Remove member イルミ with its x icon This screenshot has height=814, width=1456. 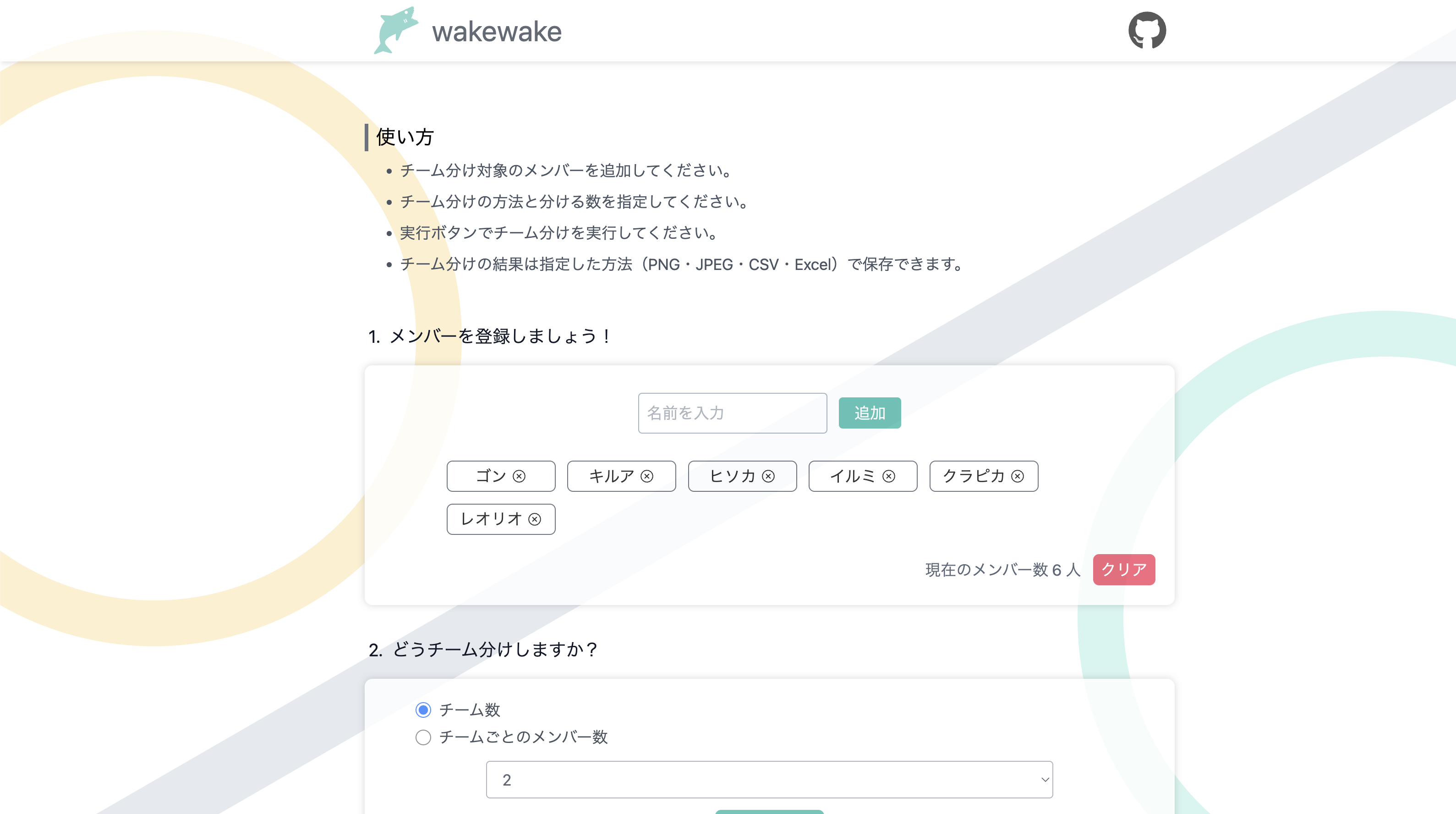click(x=888, y=477)
